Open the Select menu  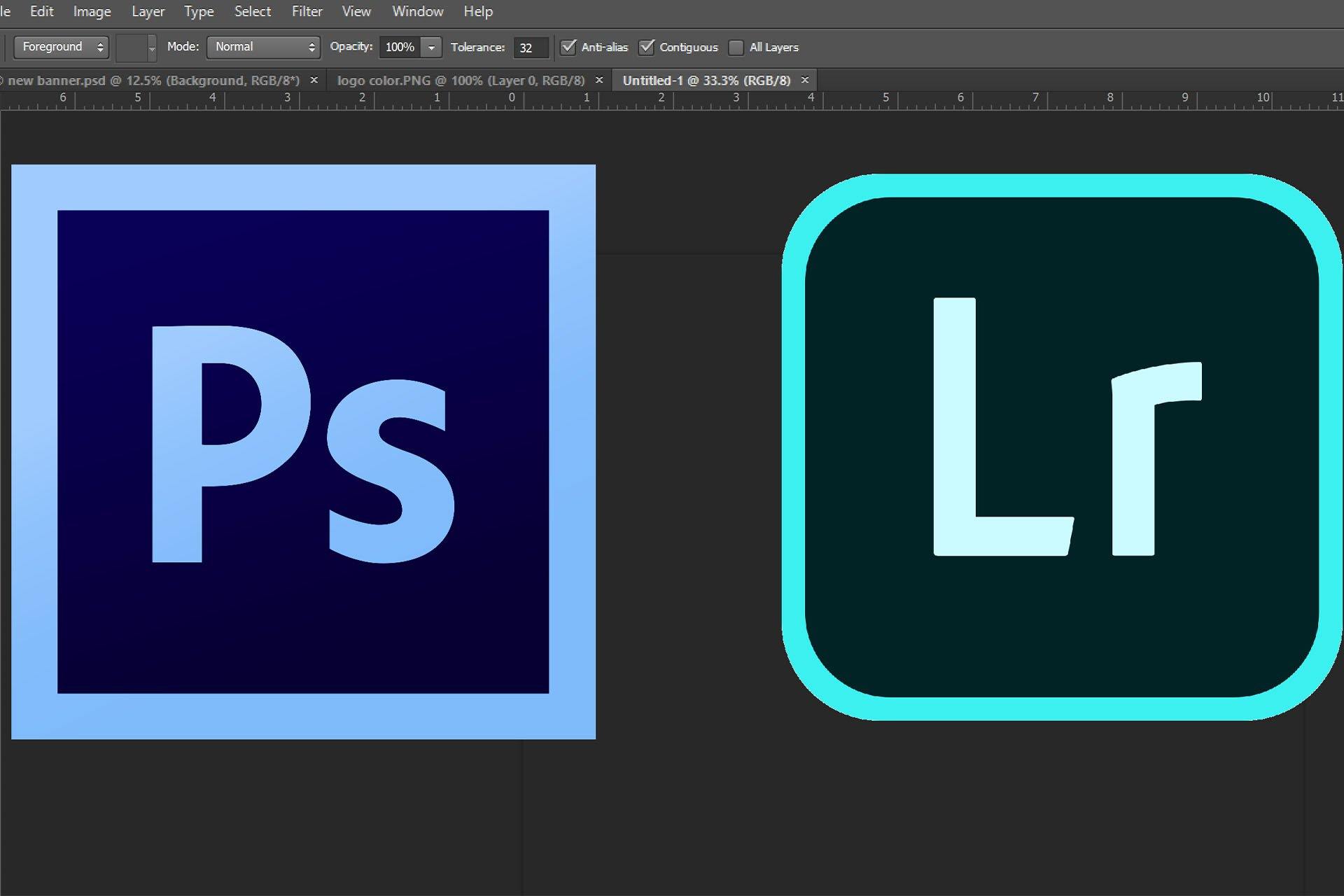(x=253, y=12)
